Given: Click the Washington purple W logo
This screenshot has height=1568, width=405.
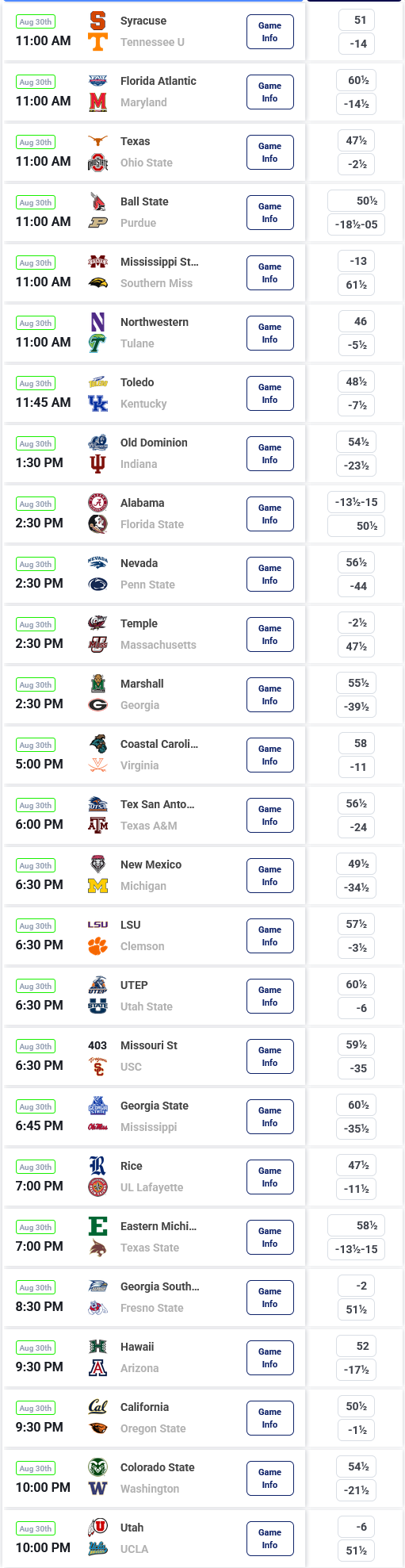Looking at the screenshot, I should point(97,1489).
